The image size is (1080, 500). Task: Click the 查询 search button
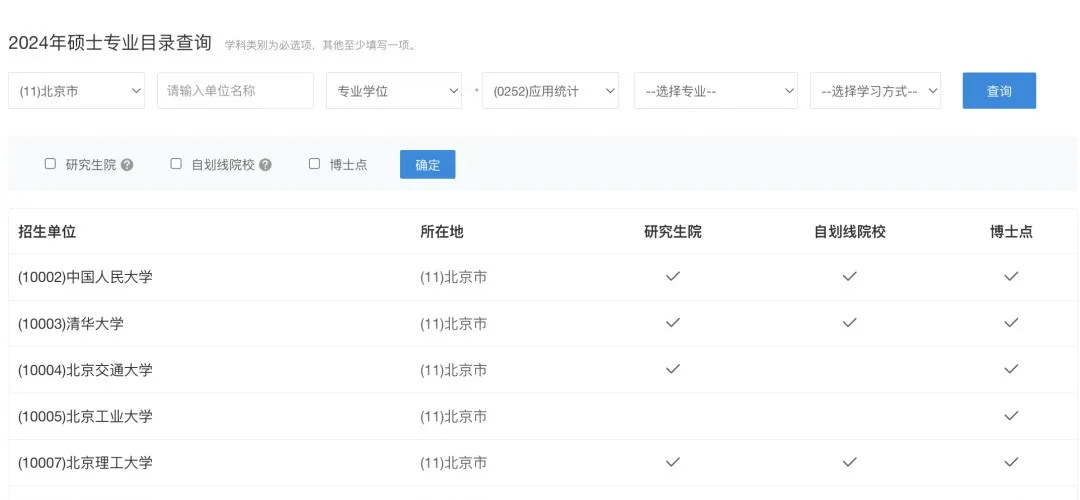[x=999, y=91]
